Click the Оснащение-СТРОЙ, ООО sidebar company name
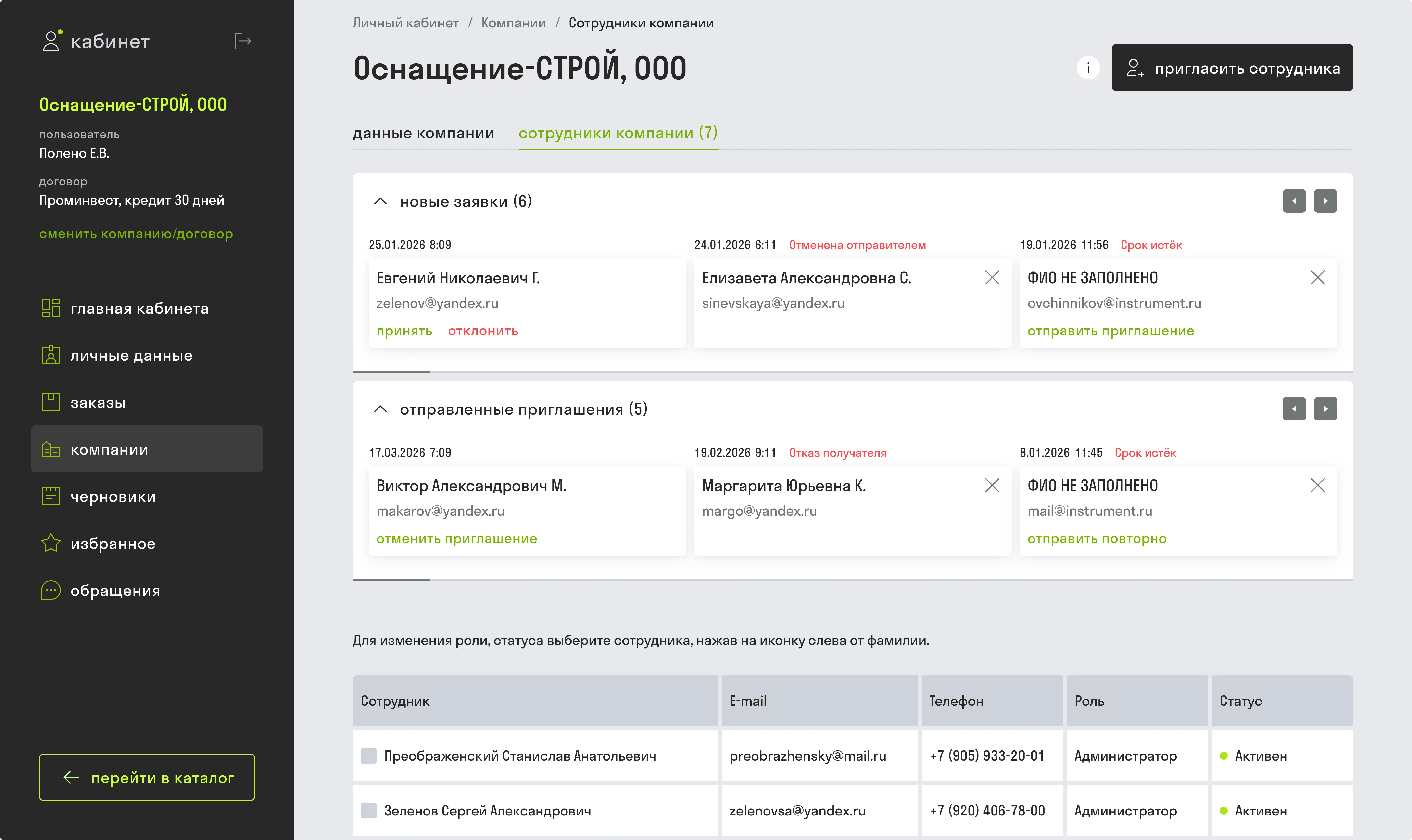This screenshot has width=1412, height=840. (x=133, y=104)
